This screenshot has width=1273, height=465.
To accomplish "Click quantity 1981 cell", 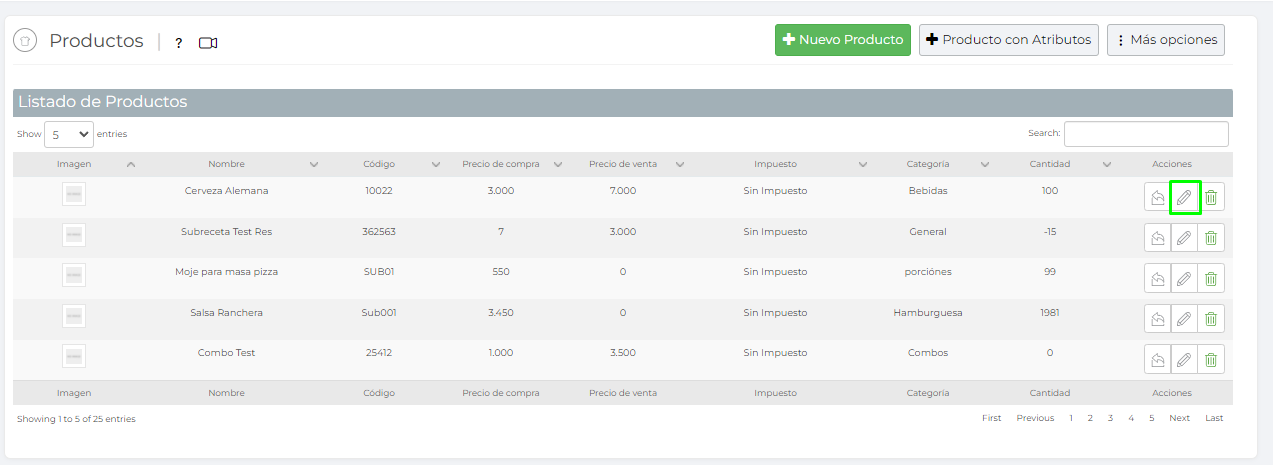I will pyautogui.click(x=1050, y=312).
